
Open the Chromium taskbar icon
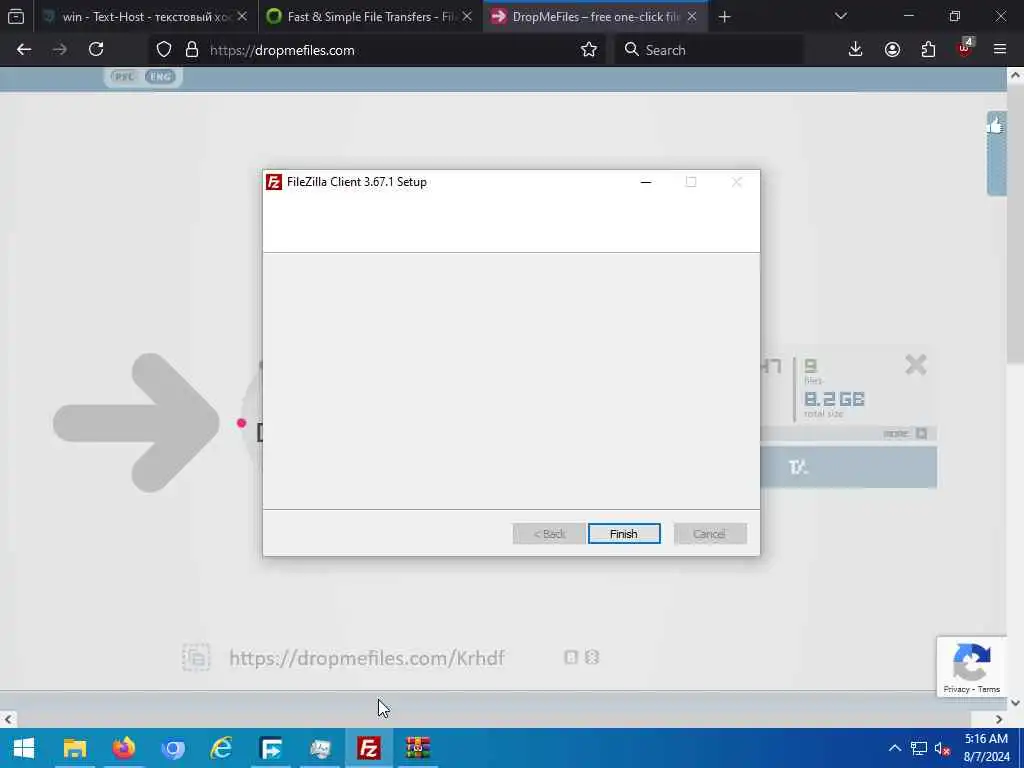pyautogui.click(x=172, y=748)
